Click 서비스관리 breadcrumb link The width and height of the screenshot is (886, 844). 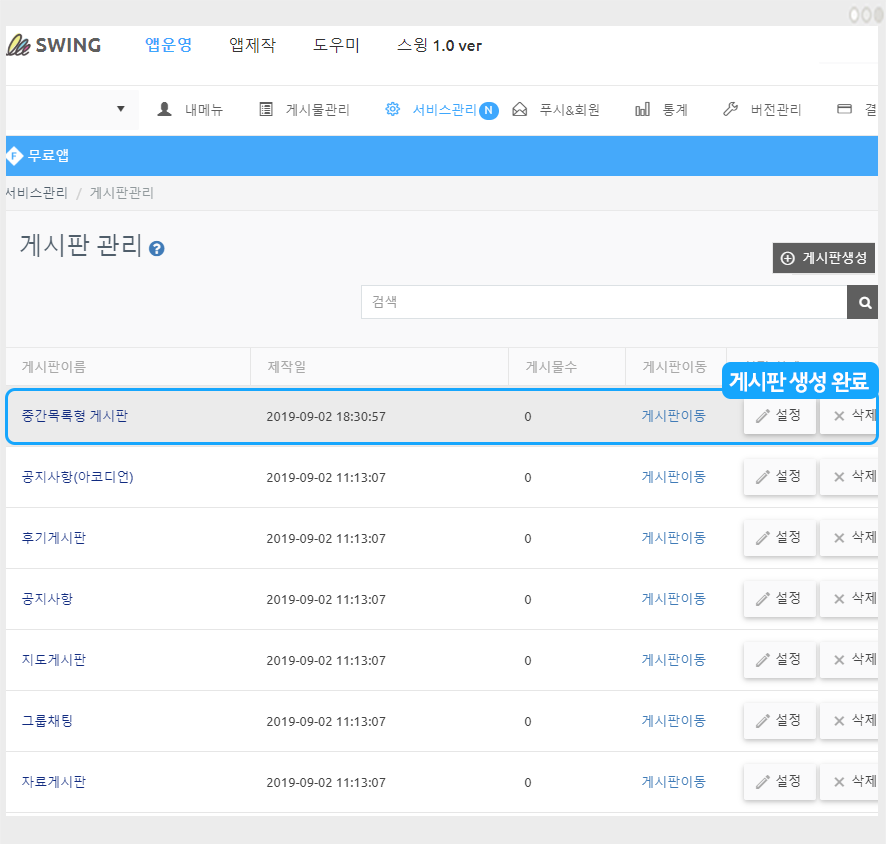coord(37,193)
